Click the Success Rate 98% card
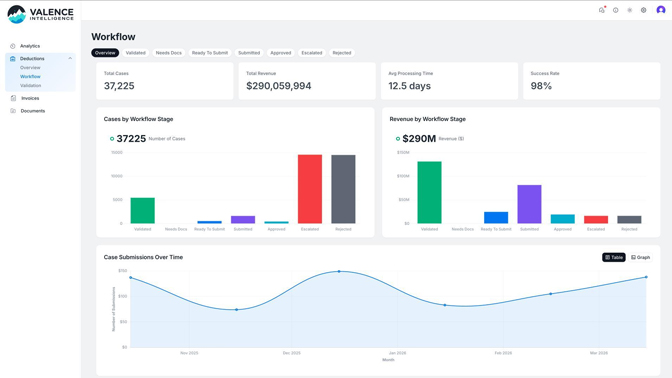672x378 pixels. point(591,81)
